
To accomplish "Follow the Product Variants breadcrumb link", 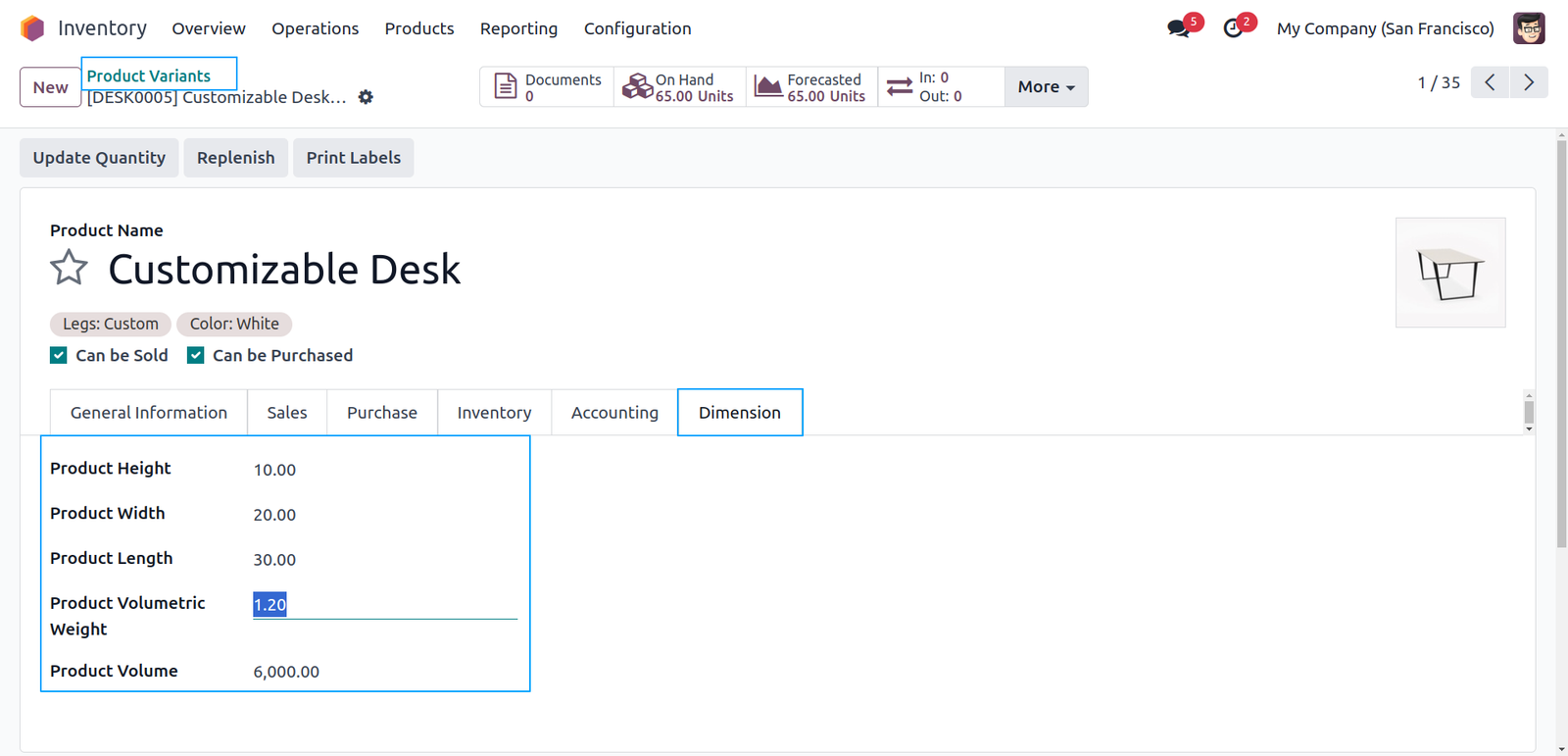I will point(149,76).
